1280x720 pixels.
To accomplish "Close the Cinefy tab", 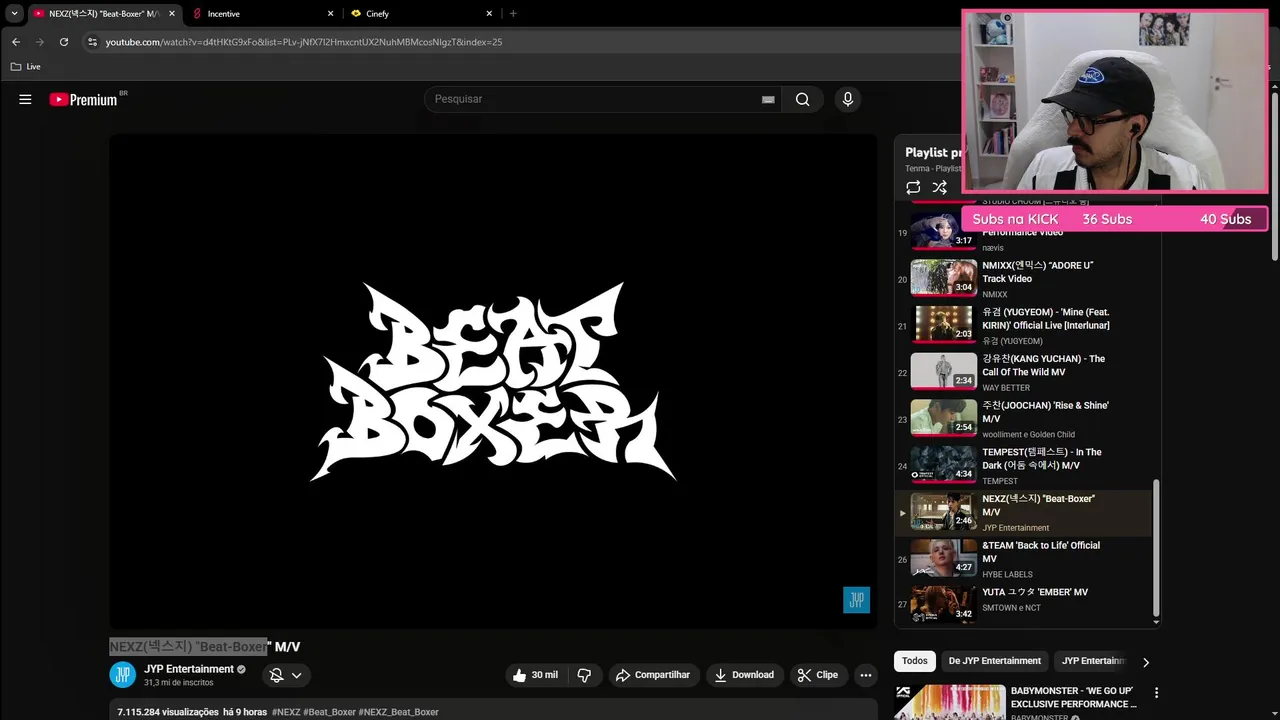I will (489, 14).
